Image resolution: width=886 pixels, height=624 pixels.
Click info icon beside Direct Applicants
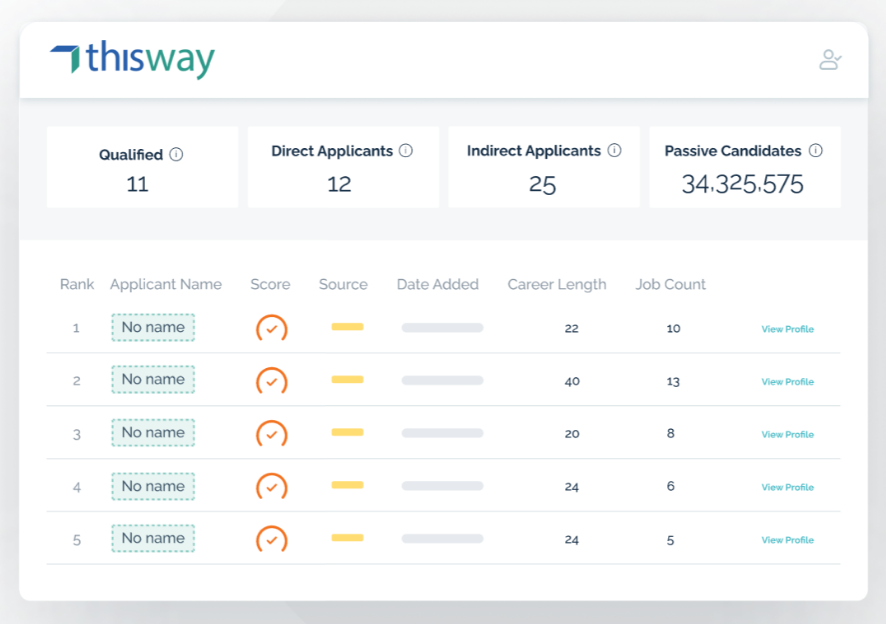(x=406, y=151)
